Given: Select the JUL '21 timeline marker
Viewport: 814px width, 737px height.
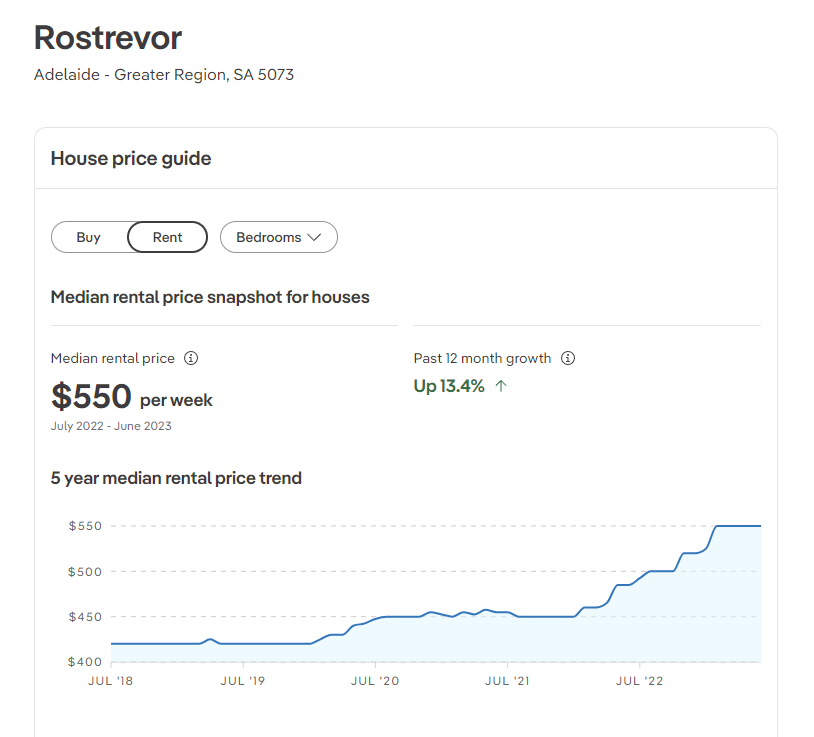Looking at the screenshot, I should tap(507, 681).
